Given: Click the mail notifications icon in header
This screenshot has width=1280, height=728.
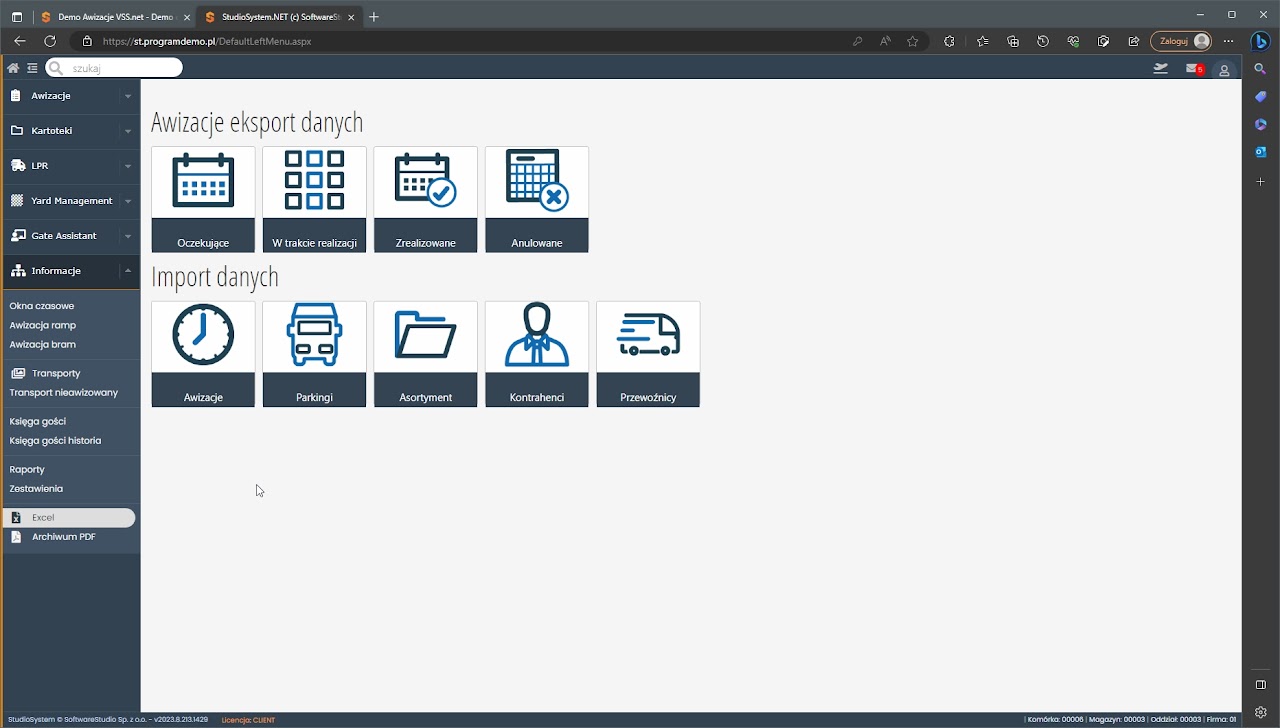Looking at the screenshot, I should tap(1193, 68).
